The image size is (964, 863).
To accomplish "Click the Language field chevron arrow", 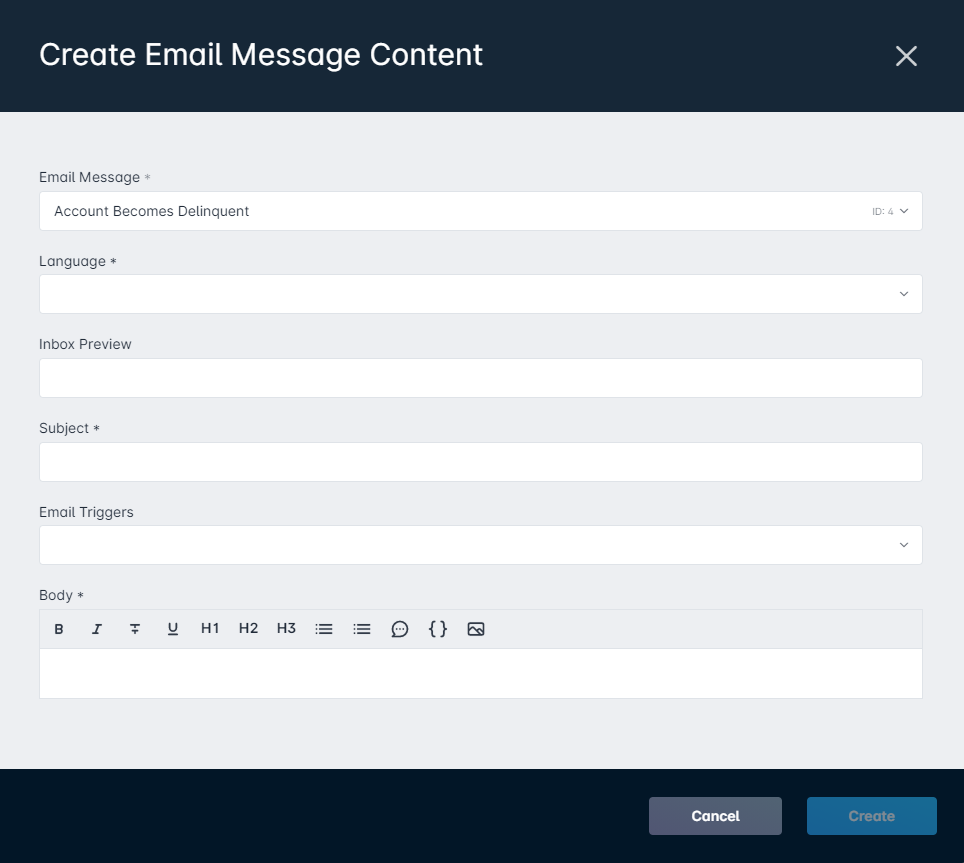I will (x=904, y=294).
